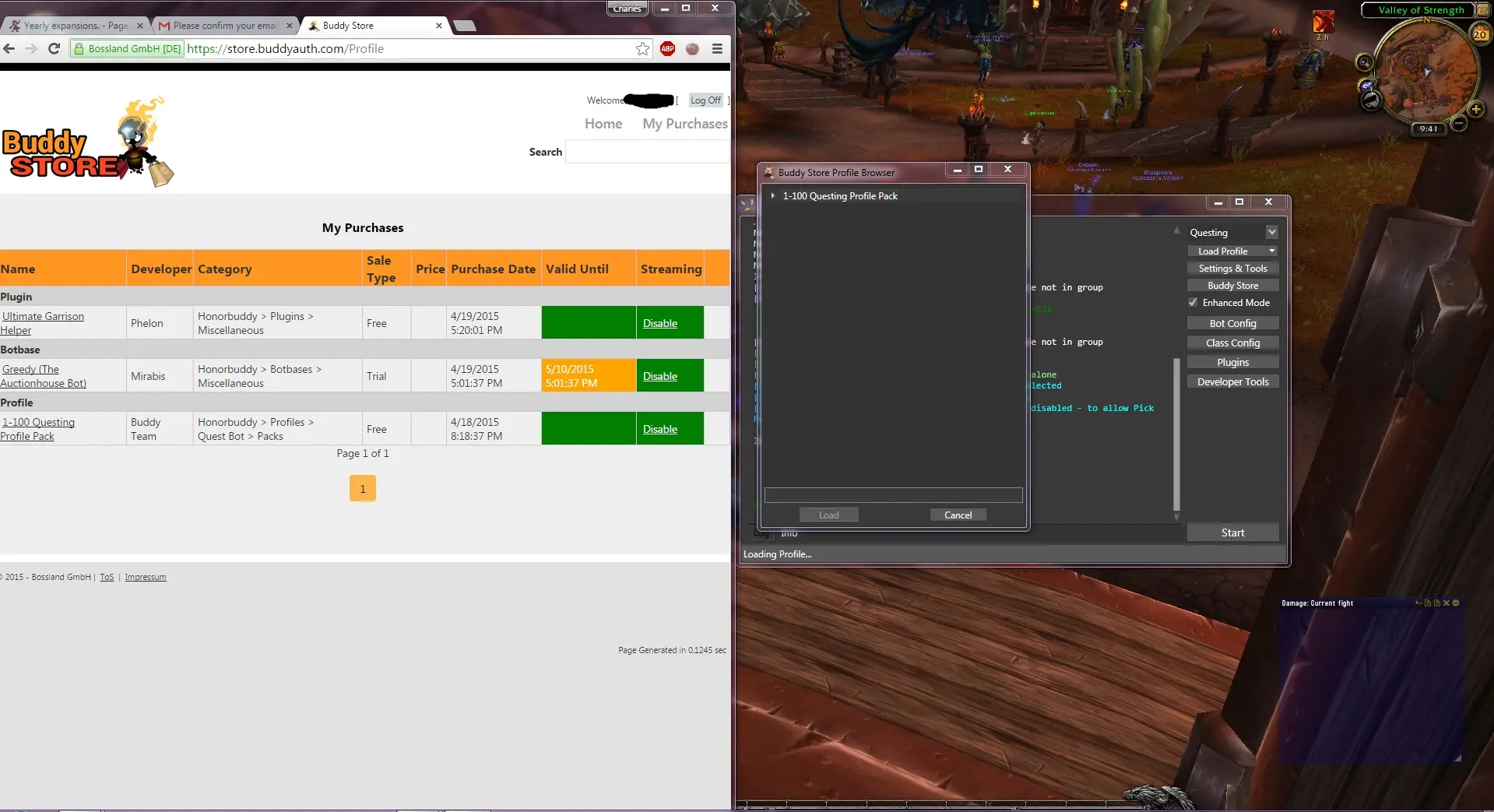Click the first damage meter report icon

pyautogui.click(x=1428, y=603)
